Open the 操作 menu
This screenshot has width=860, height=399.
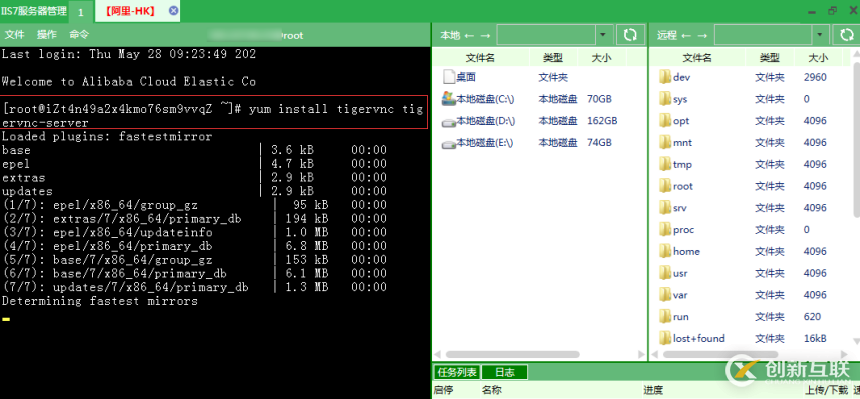[x=47, y=35]
